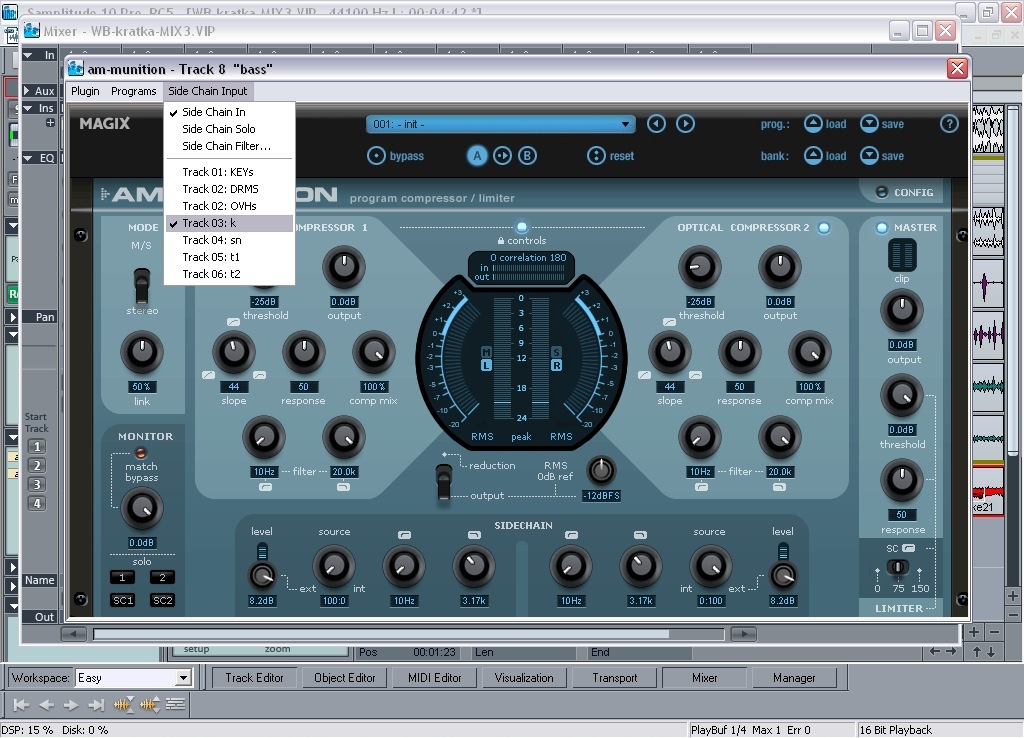Go to the next preset arrow
Screen dimensions: 1024x738
pos(685,124)
